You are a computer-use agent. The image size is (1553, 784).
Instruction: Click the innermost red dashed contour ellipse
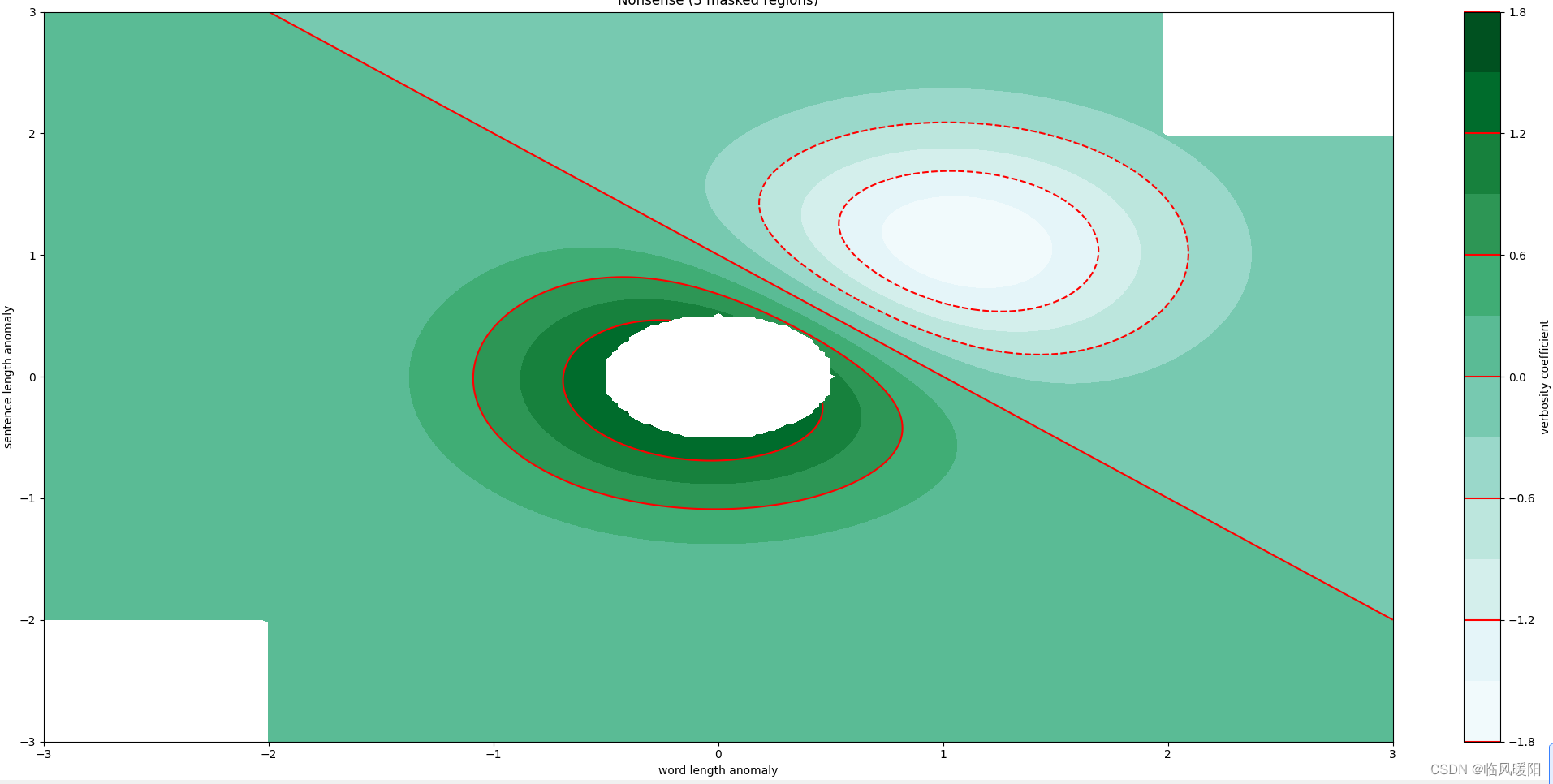(x=968, y=241)
